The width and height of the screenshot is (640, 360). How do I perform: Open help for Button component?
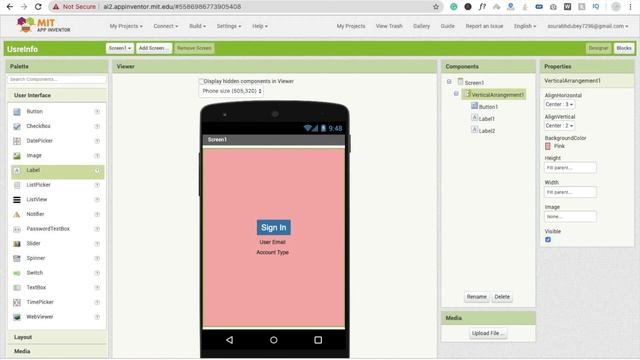click(x=97, y=111)
